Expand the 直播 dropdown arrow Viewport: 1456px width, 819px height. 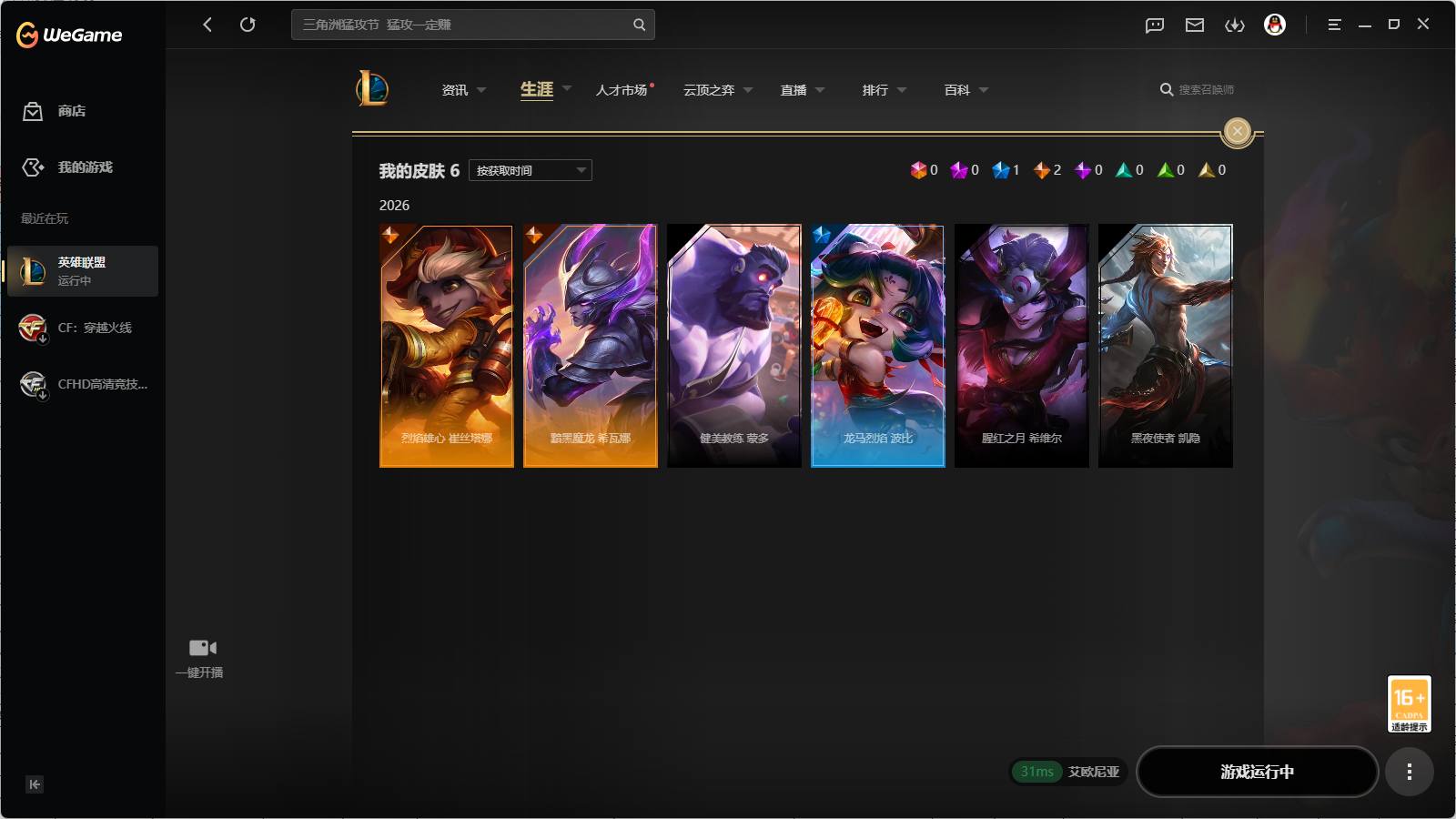tap(820, 90)
